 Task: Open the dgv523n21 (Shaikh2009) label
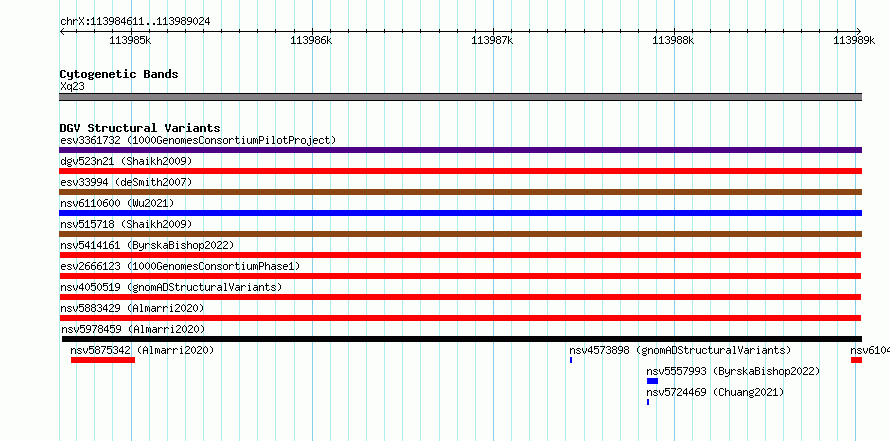click(126, 161)
